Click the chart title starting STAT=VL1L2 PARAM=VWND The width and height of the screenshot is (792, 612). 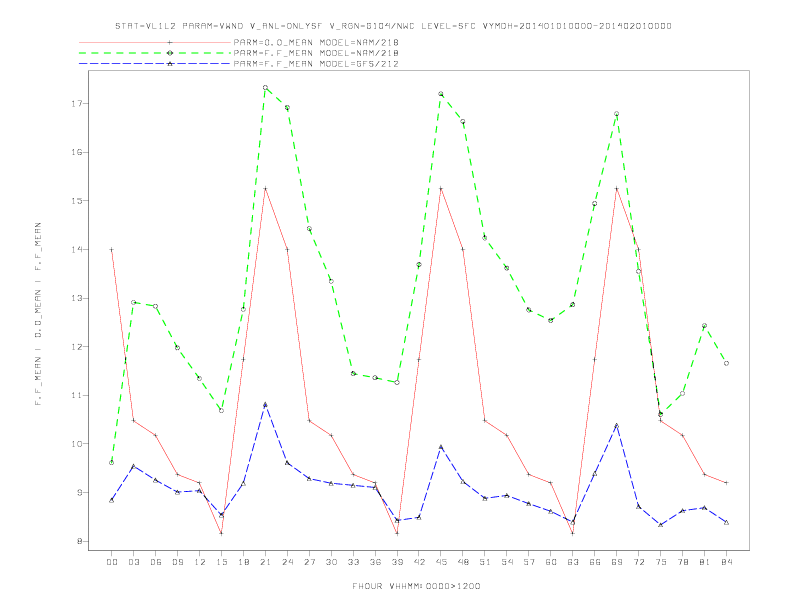[393, 26]
